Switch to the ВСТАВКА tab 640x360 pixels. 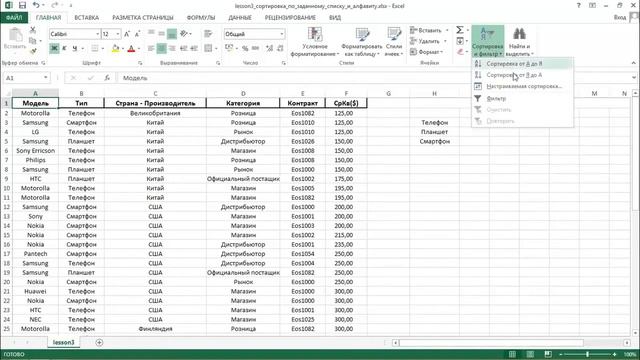(87, 18)
